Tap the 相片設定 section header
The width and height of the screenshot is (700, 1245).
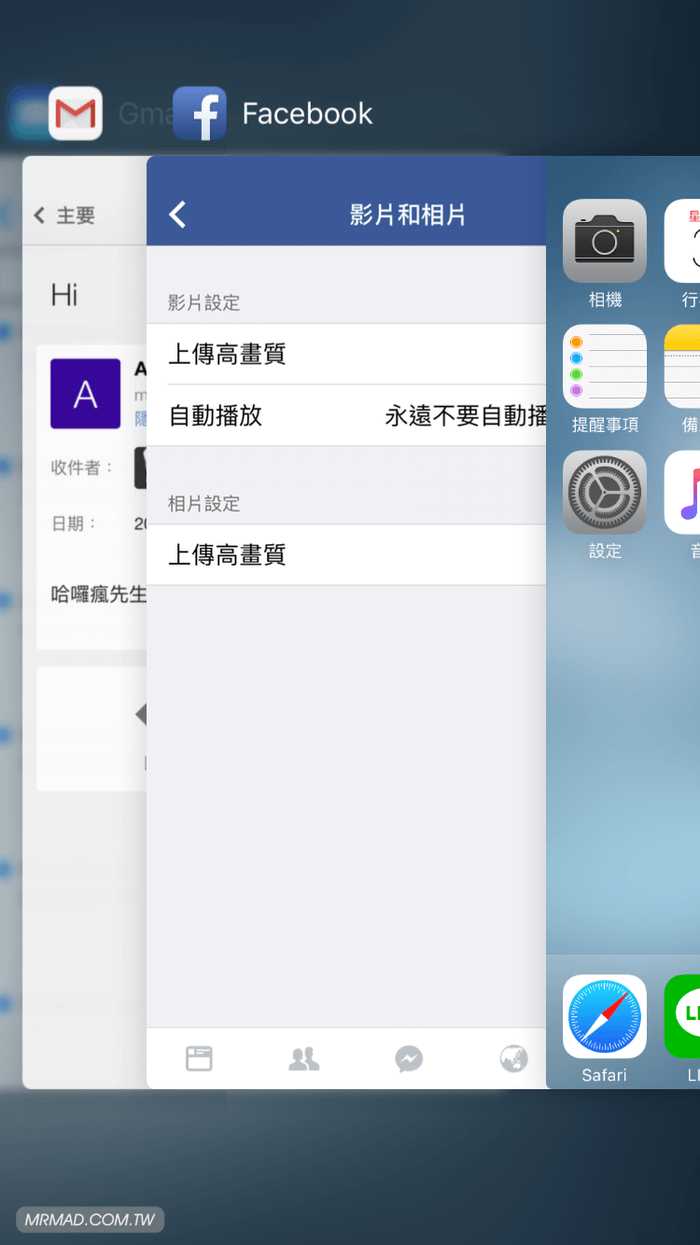[204, 503]
